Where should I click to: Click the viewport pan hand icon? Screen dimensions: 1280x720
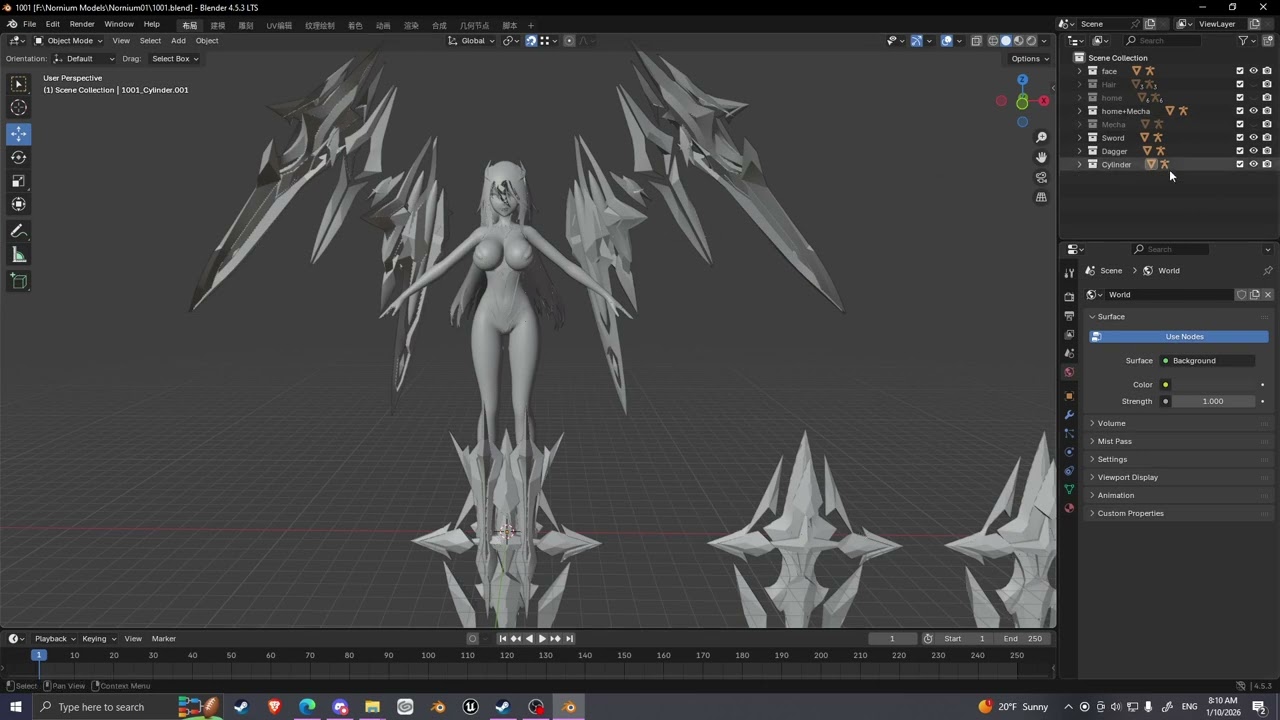coord(1041,157)
